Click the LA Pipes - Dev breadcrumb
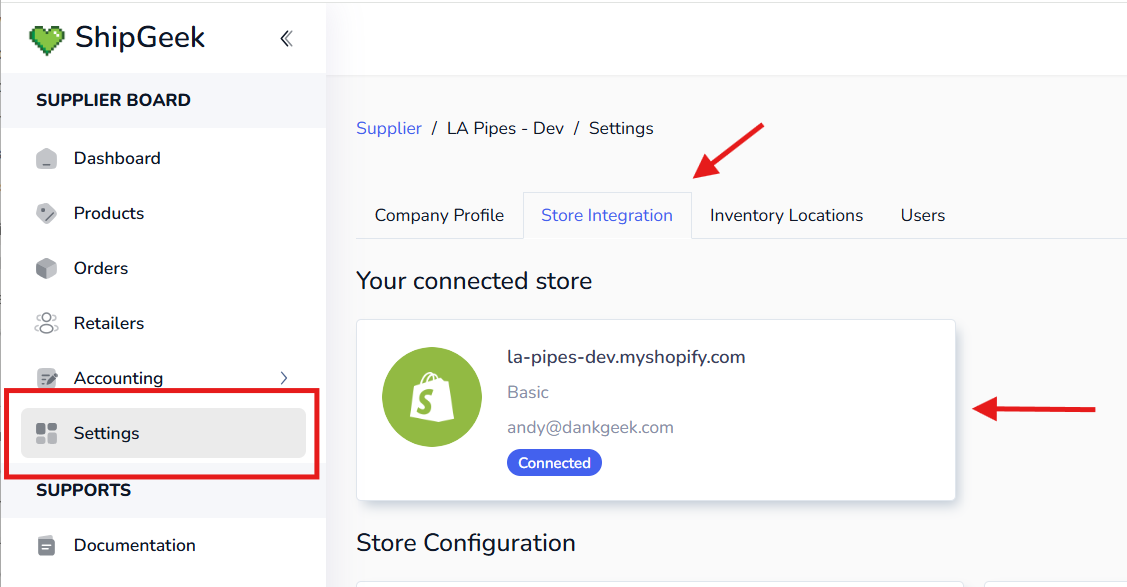 point(505,129)
